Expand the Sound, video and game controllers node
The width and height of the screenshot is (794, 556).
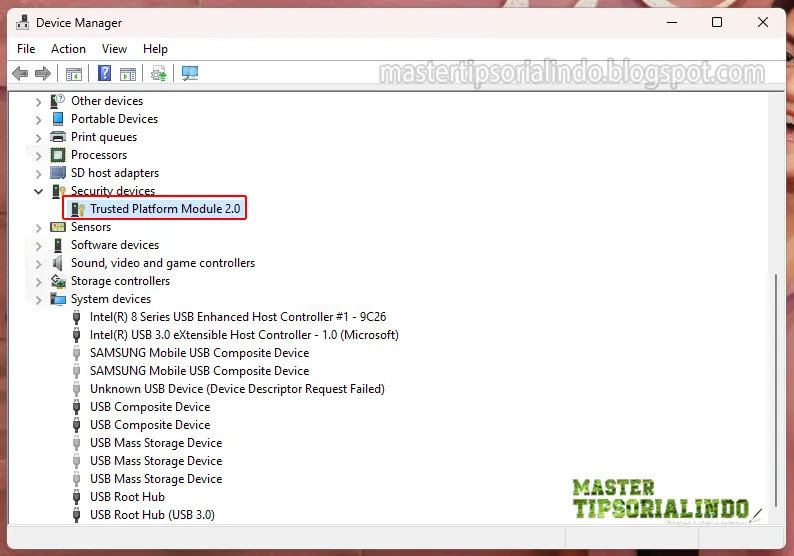tap(38, 264)
